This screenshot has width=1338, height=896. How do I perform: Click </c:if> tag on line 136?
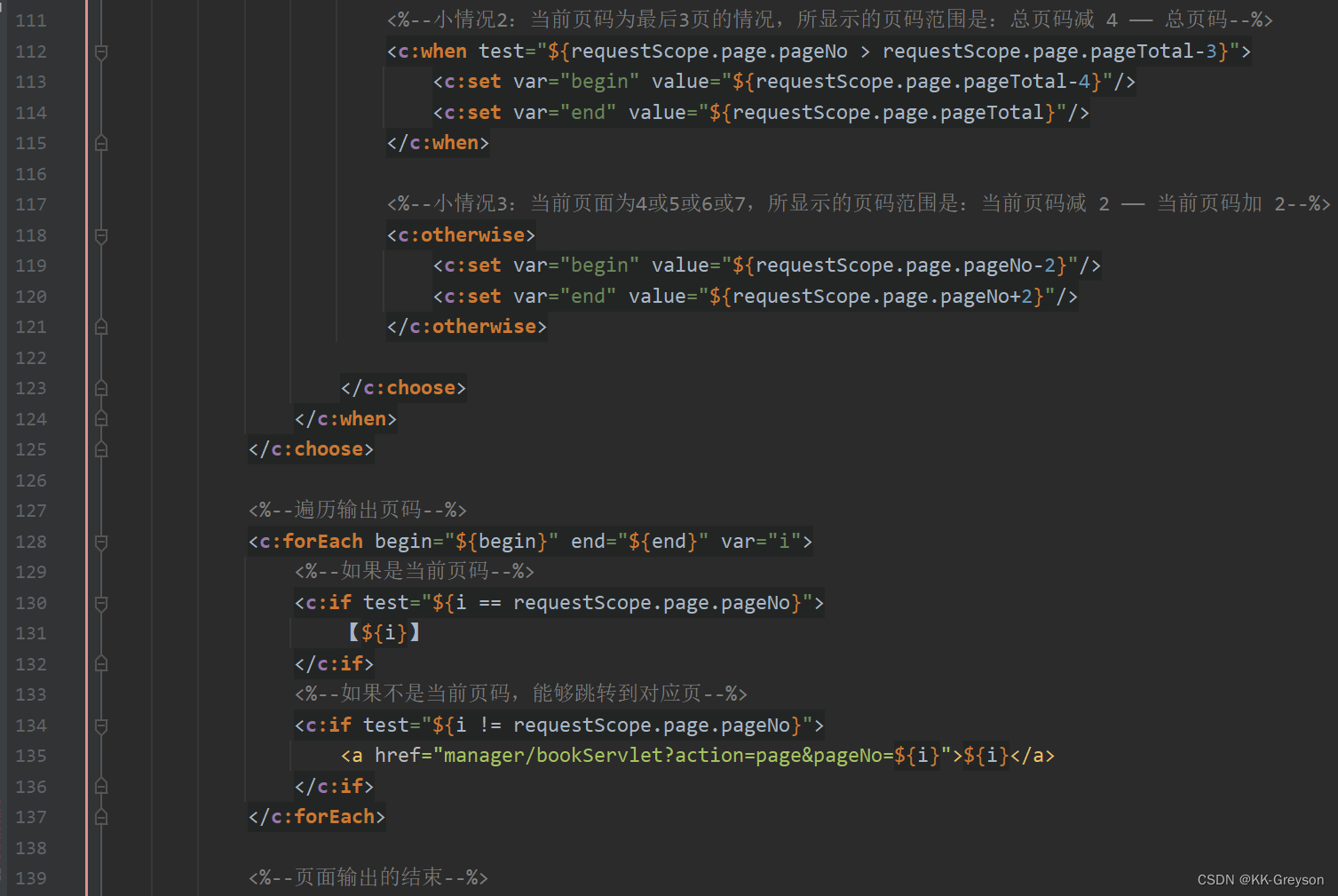[x=334, y=787]
